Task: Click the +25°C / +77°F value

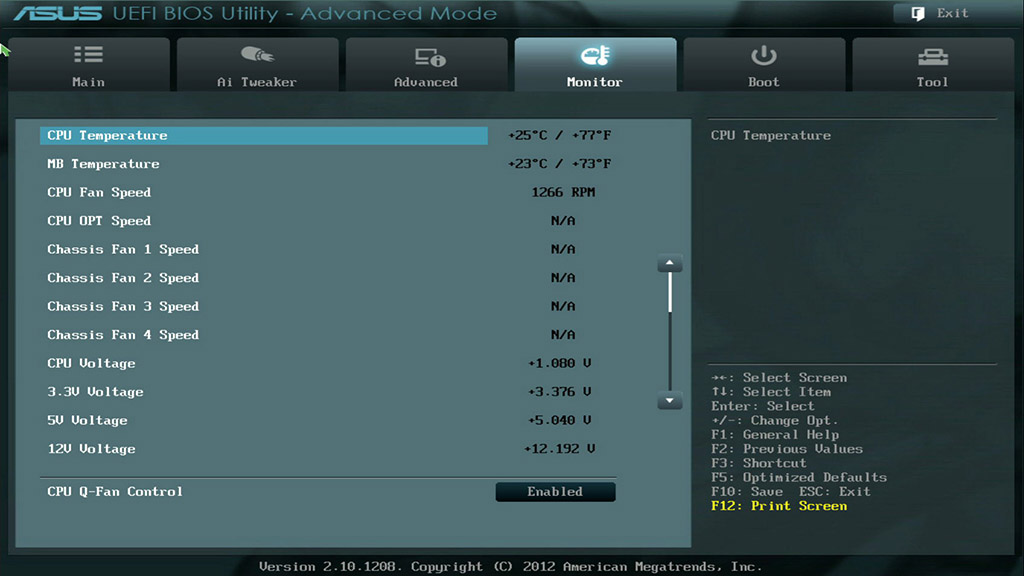Action: point(560,135)
